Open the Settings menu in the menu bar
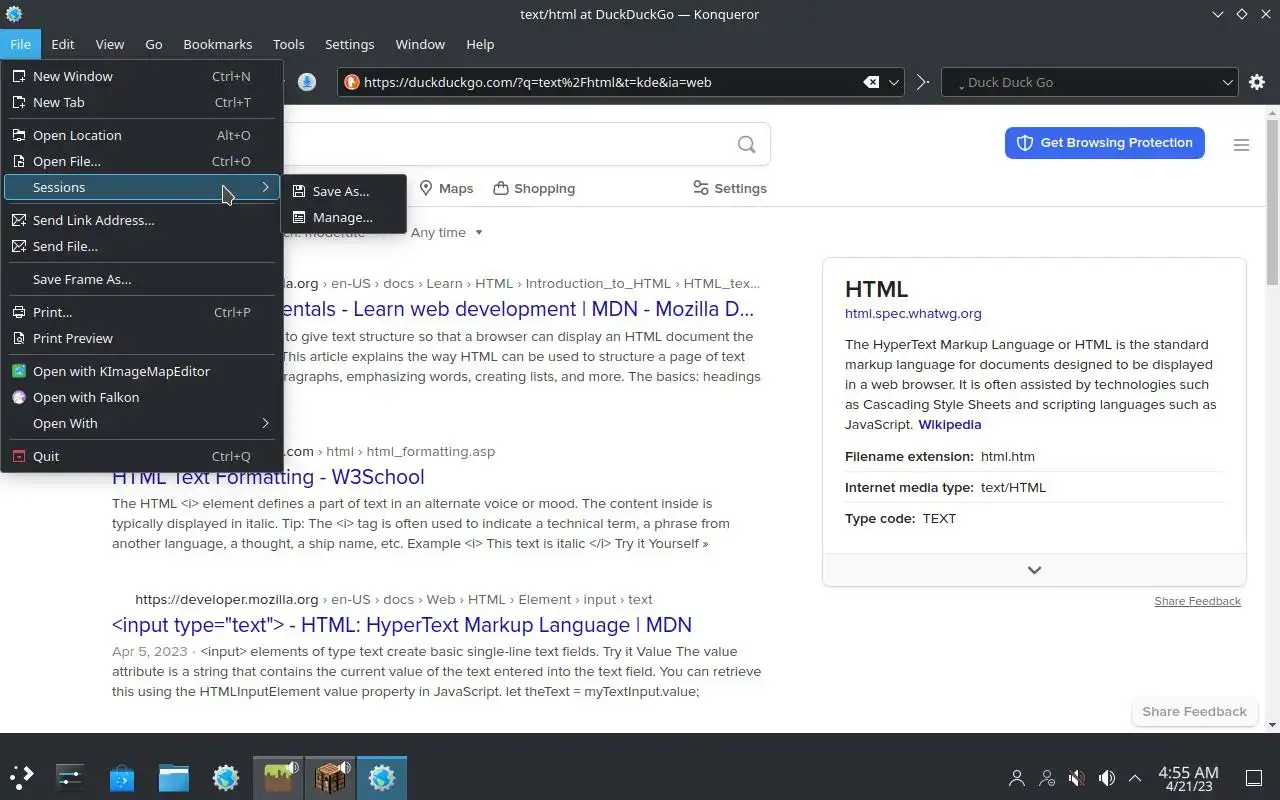 [350, 44]
